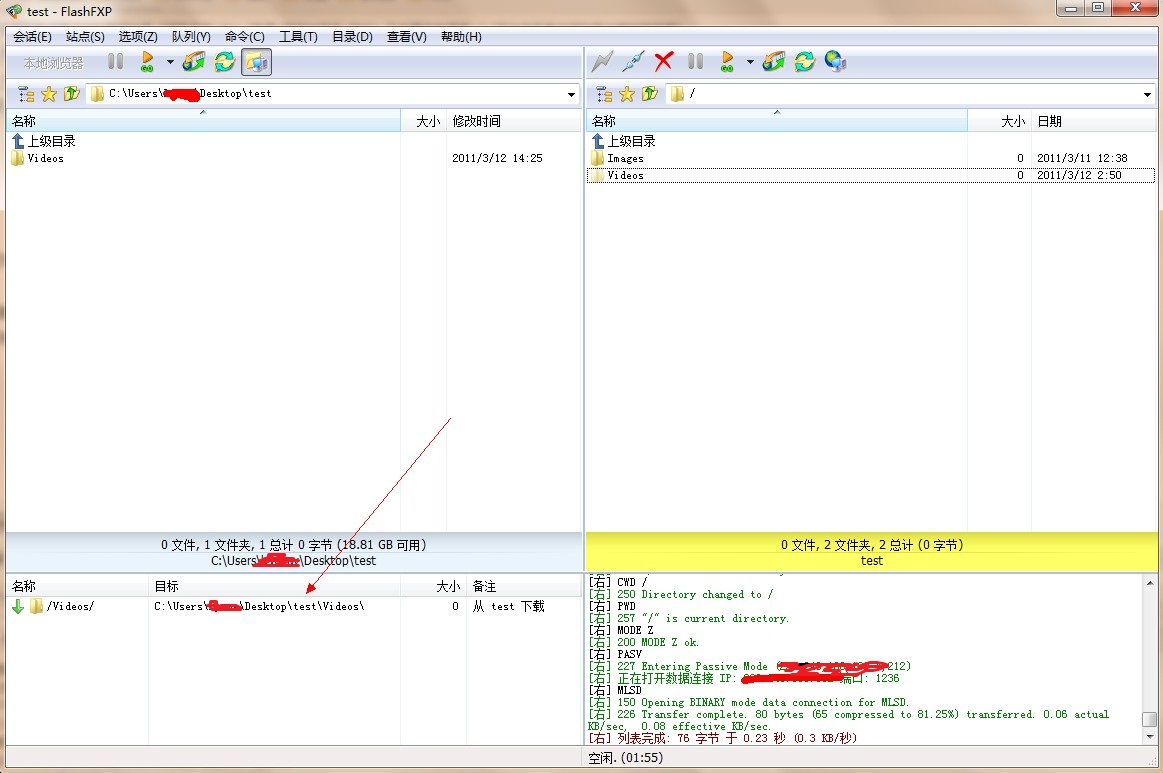The width and height of the screenshot is (1163, 773).
Task: Expand the local path C:\Users dropdown
Action: coord(572,95)
